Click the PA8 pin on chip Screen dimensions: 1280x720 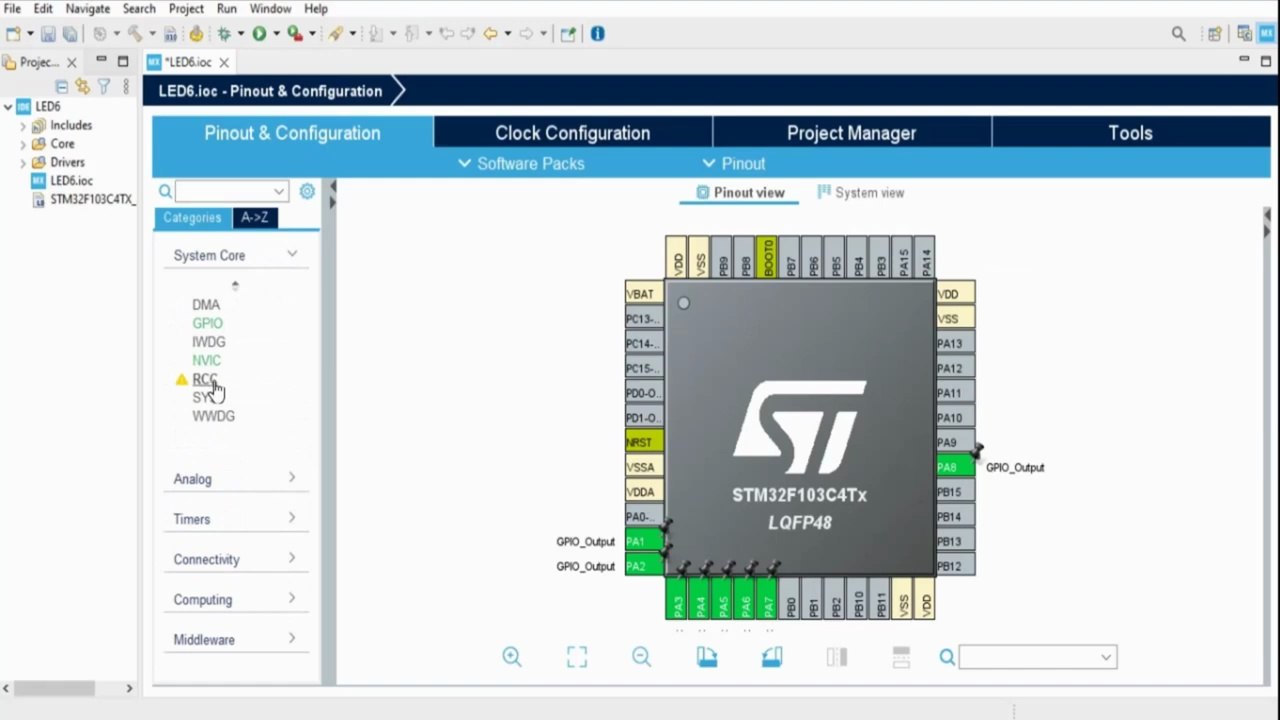[955, 467]
